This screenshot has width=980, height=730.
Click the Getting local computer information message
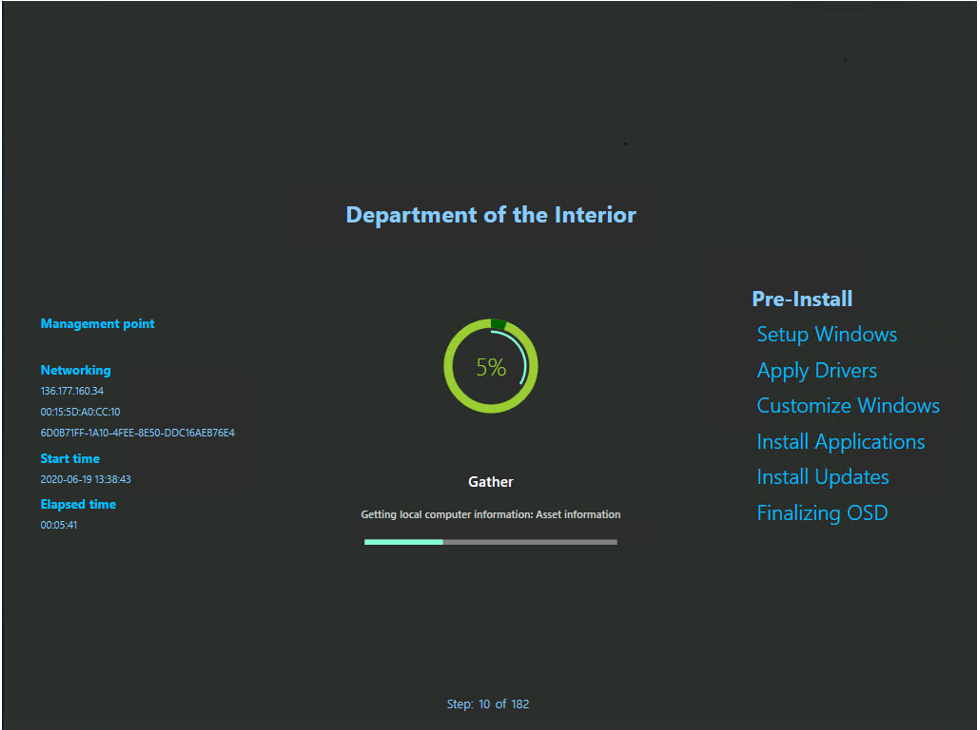coord(491,514)
